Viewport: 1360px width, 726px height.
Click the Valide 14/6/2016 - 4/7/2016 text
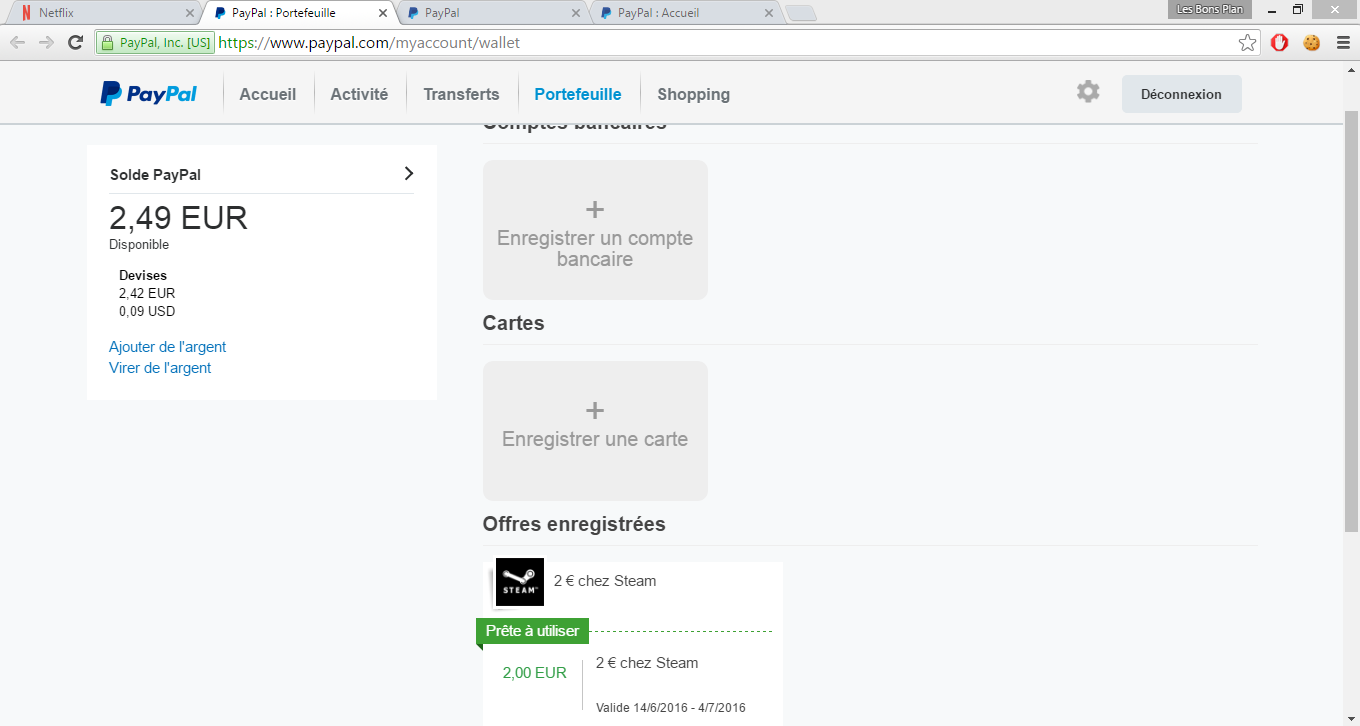[671, 708]
